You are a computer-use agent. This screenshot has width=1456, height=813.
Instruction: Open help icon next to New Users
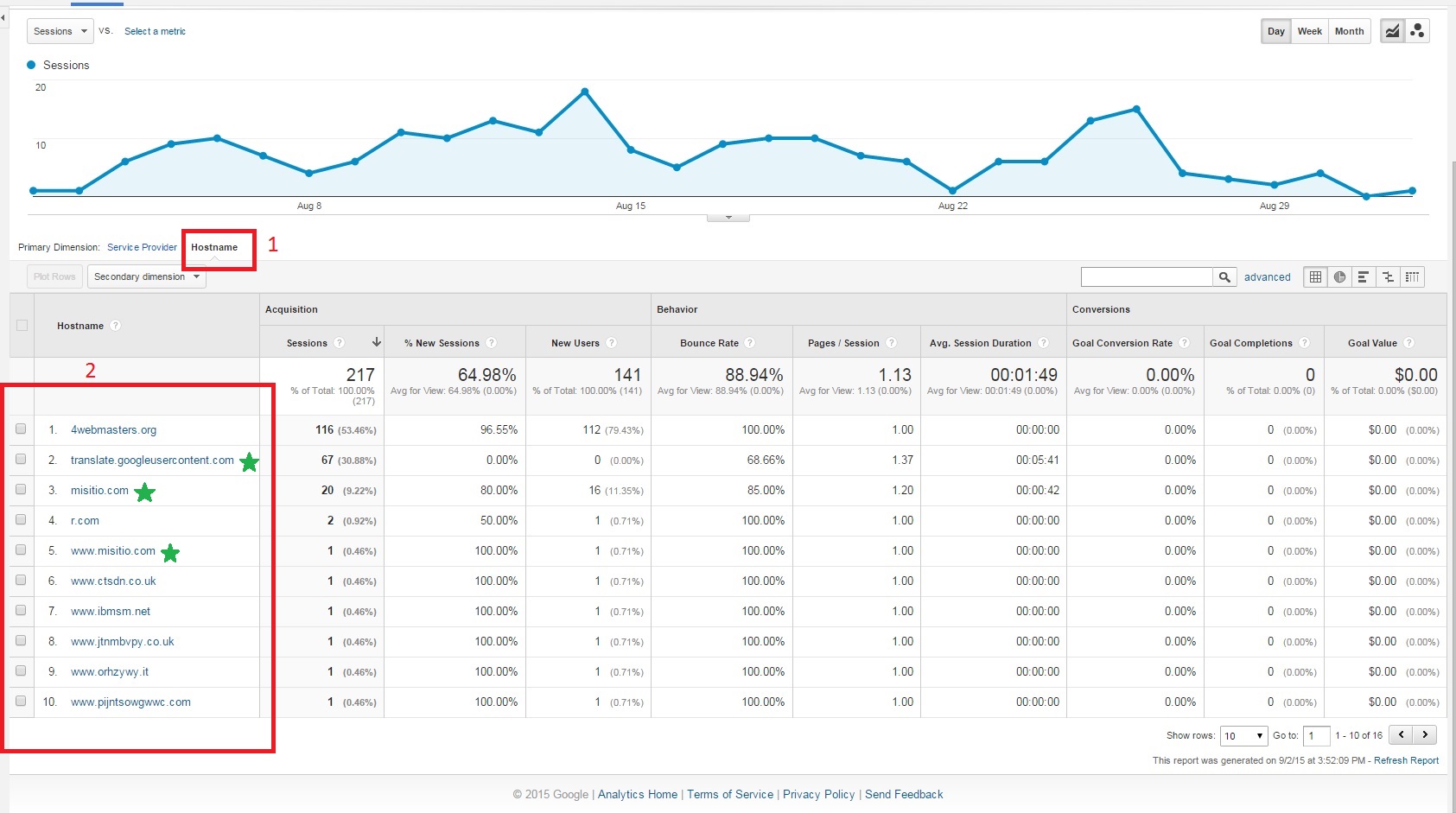click(612, 343)
